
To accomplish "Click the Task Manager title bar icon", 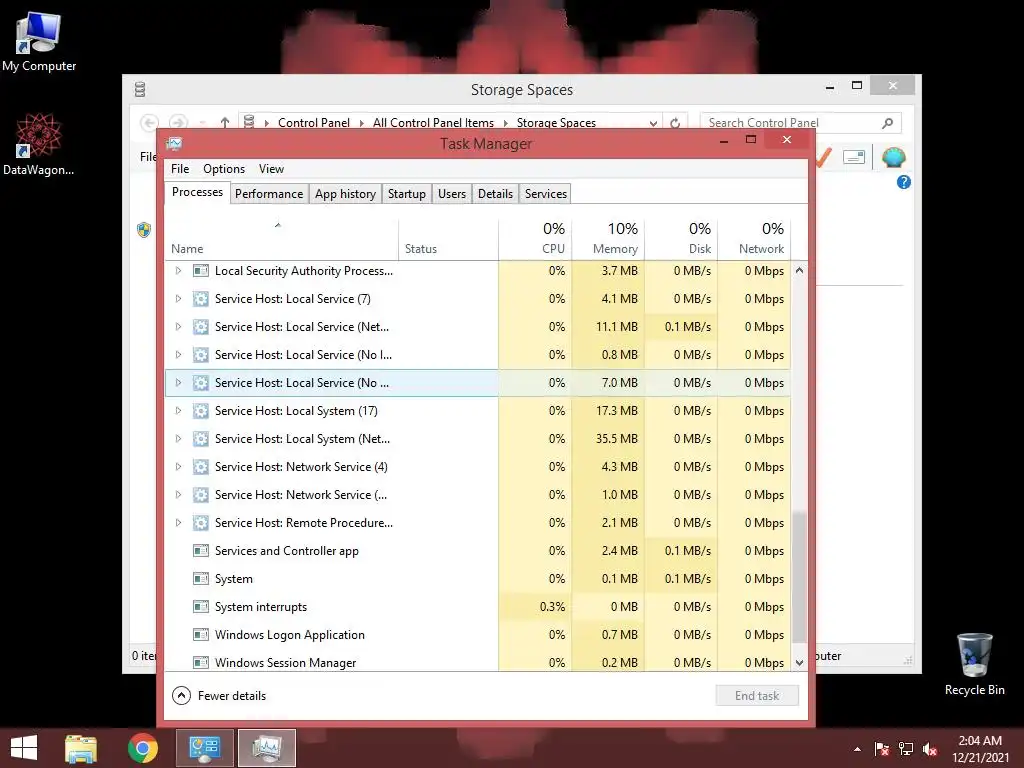I will point(174,144).
